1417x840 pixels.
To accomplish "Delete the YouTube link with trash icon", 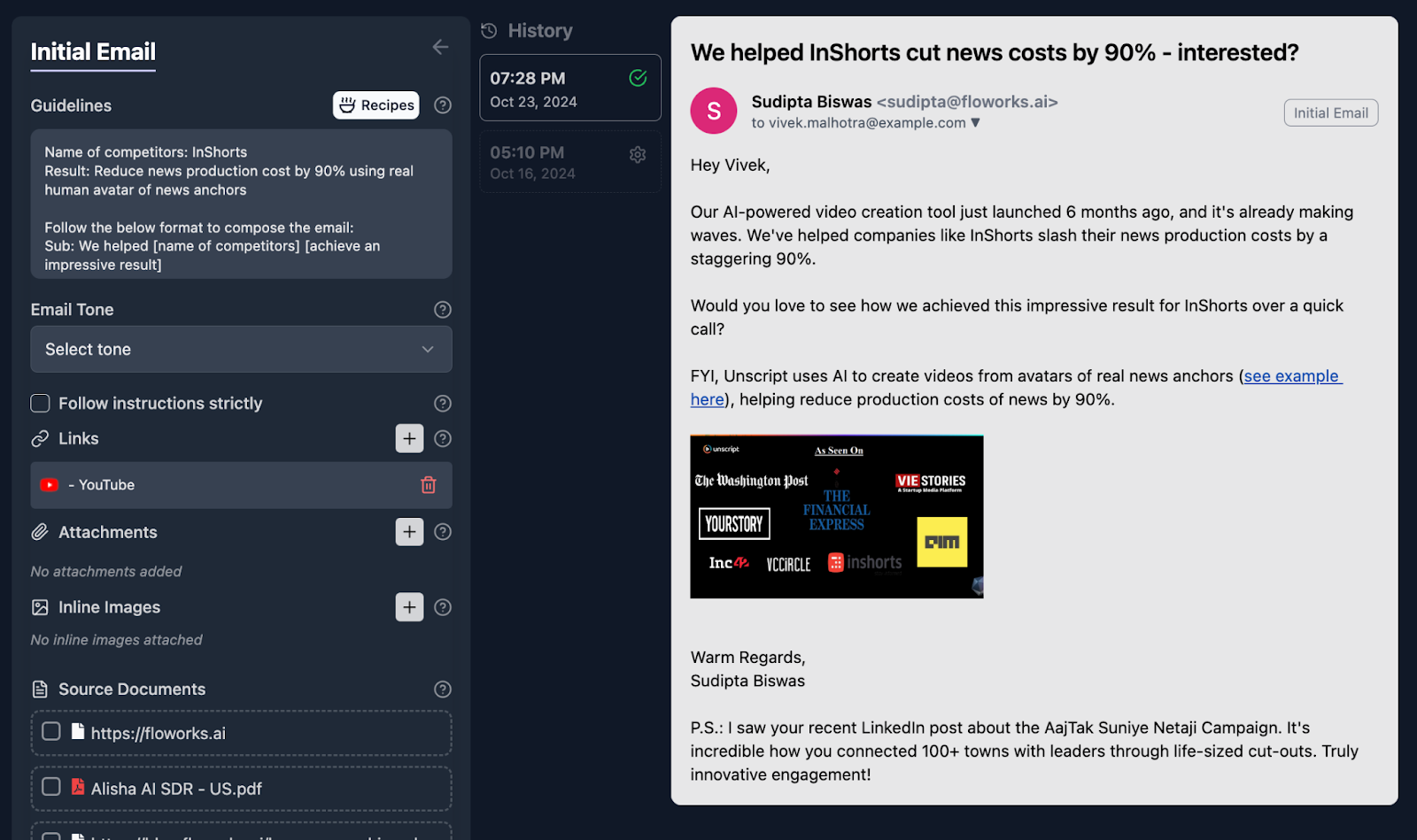I will coord(429,485).
